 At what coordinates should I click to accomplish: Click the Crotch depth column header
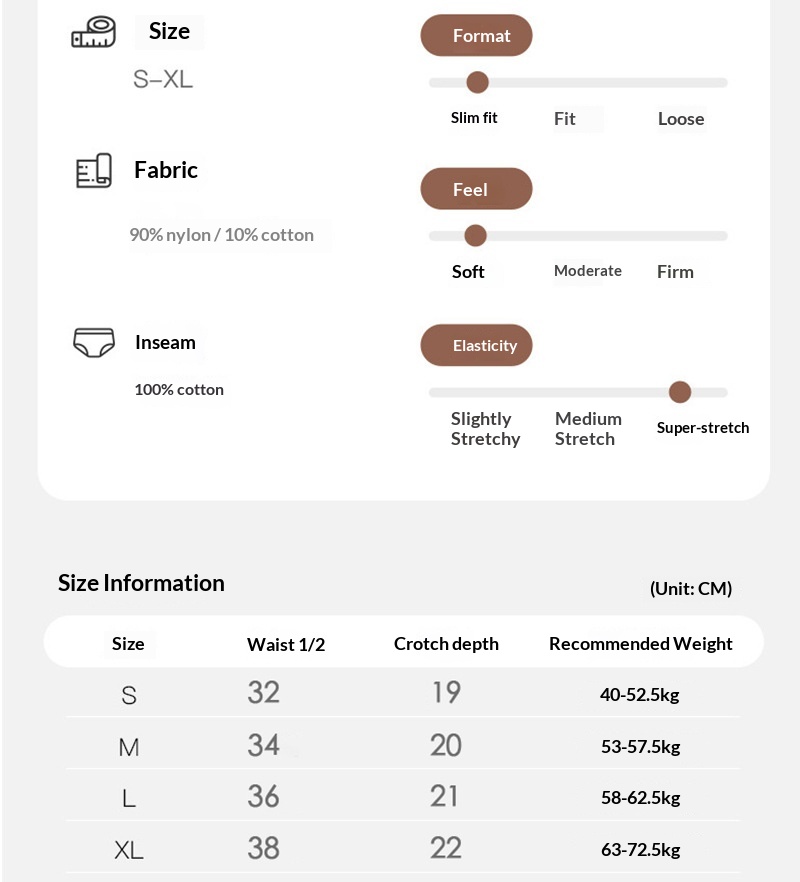[x=446, y=644]
